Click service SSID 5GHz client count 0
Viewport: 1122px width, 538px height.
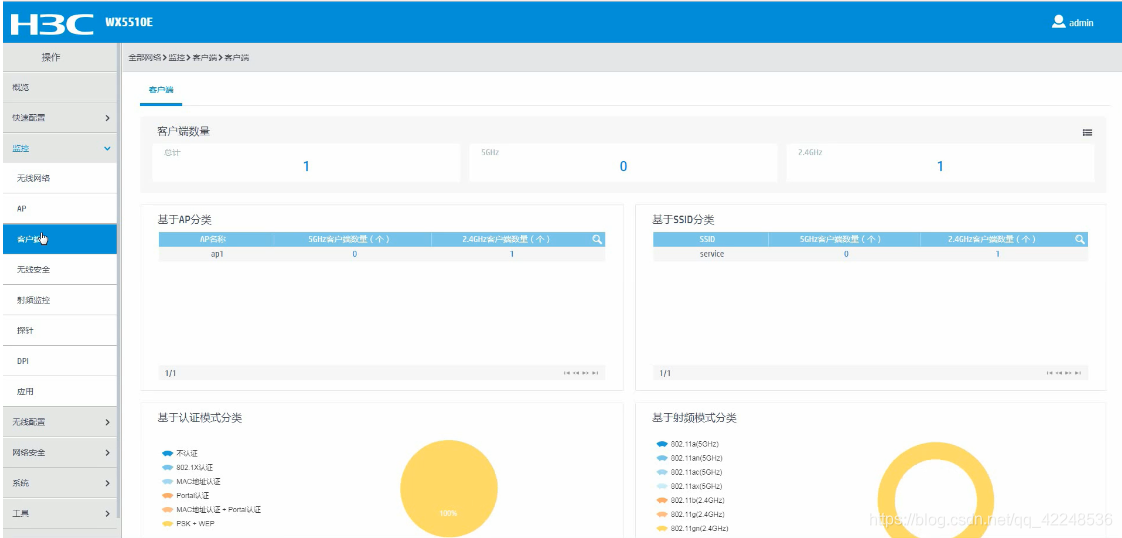coord(846,254)
